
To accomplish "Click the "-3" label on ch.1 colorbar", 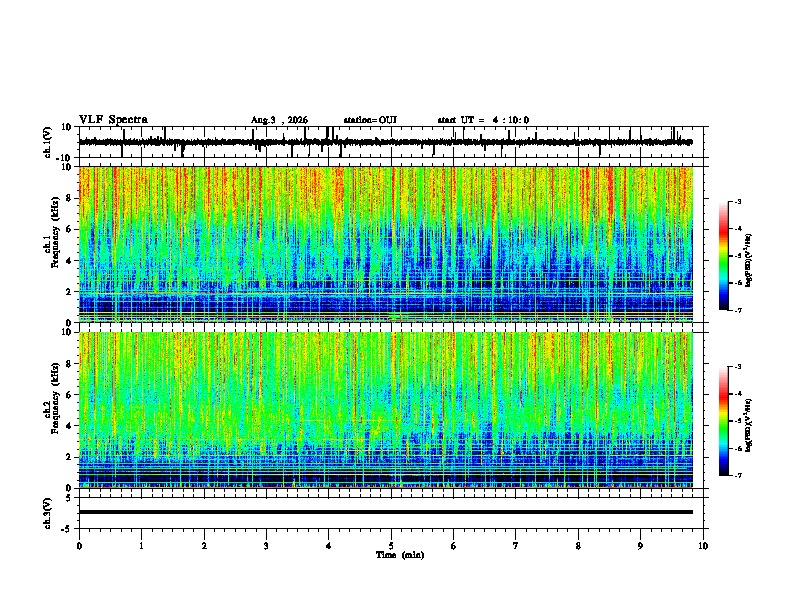I will (x=738, y=201).
